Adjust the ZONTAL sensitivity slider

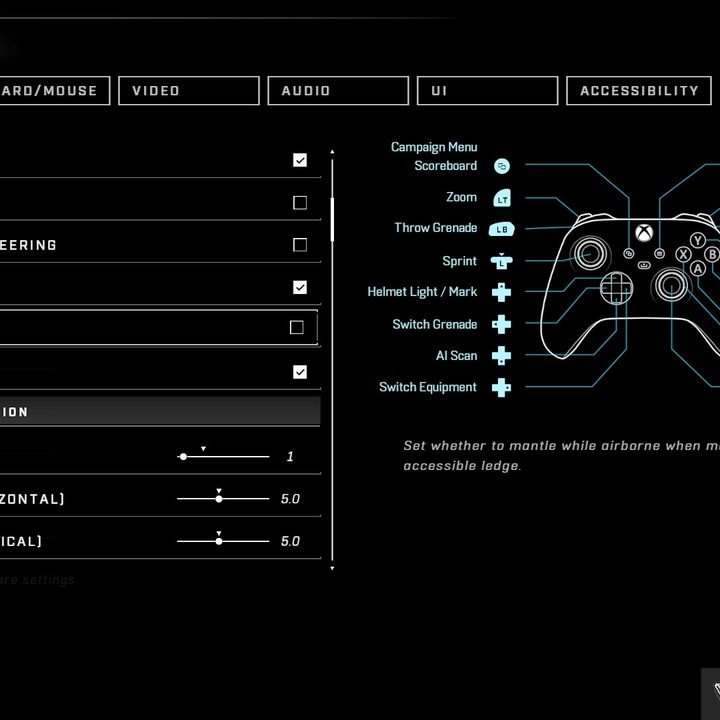[224, 499]
